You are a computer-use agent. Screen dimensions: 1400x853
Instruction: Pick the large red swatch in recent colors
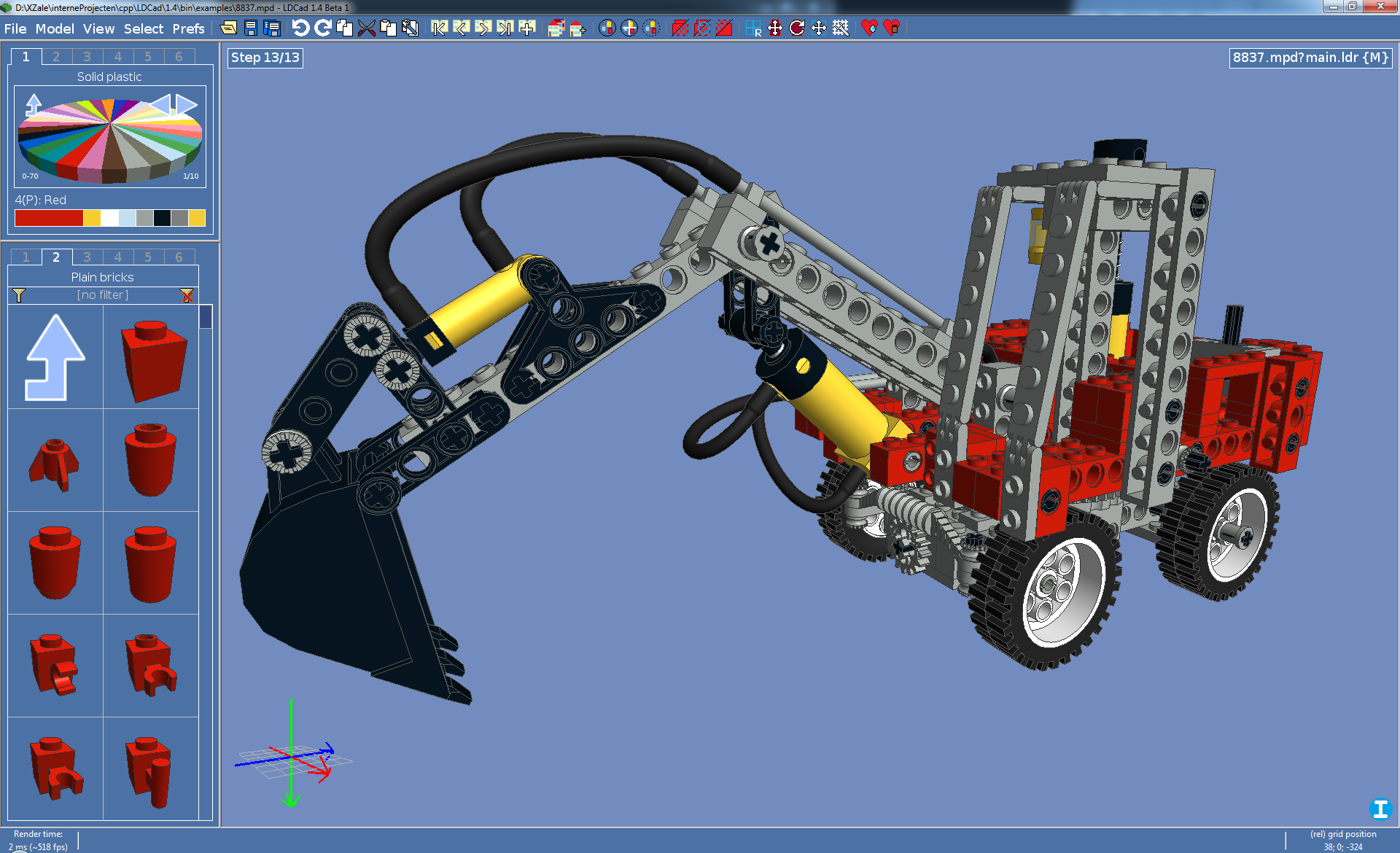point(49,218)
